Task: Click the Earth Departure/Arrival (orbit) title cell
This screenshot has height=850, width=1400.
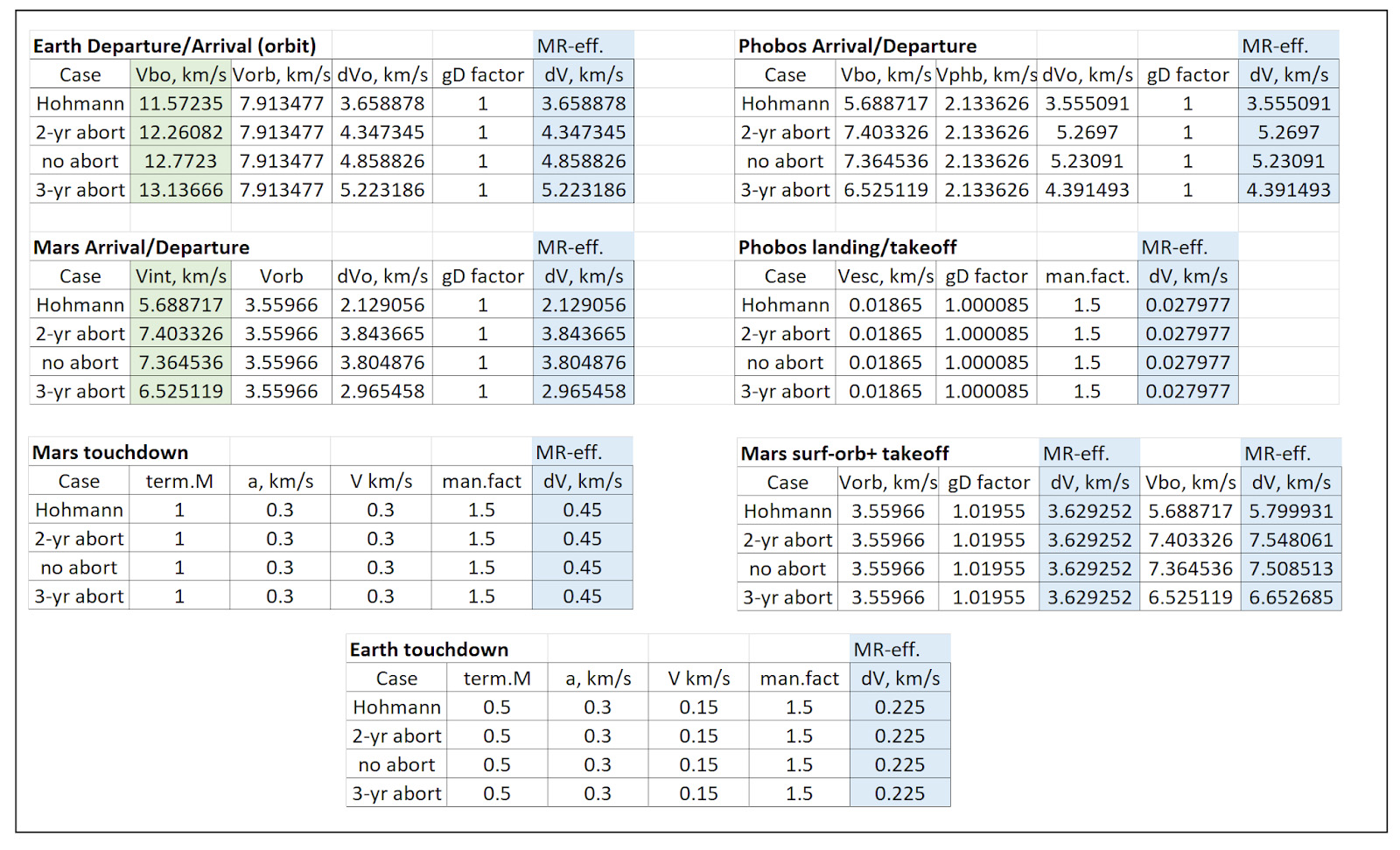Action: pos(175,45)
